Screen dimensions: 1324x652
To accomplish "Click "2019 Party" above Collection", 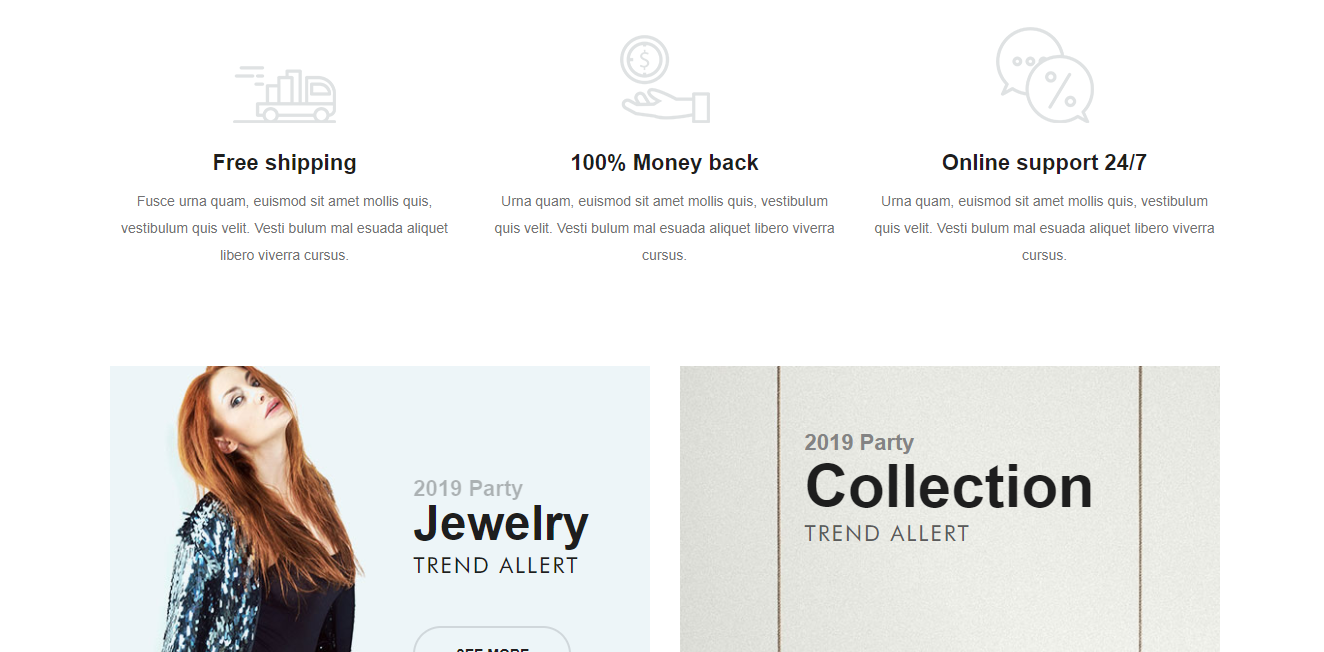I will pyautogui.click(x=859, y=442).
